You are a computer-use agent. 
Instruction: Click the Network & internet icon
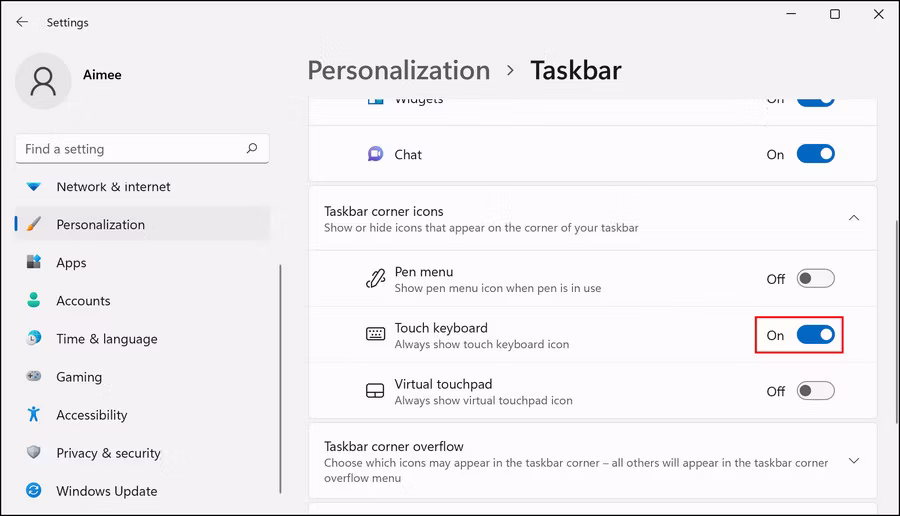(33, 187)
